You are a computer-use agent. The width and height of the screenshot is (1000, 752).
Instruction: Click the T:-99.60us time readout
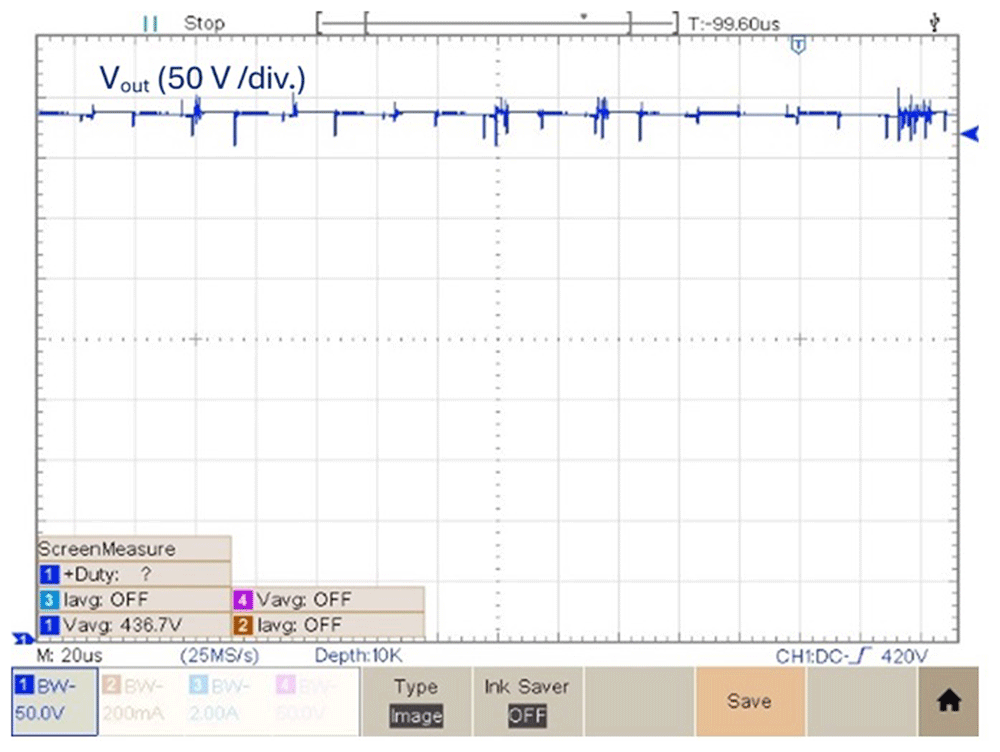point(734,24)
